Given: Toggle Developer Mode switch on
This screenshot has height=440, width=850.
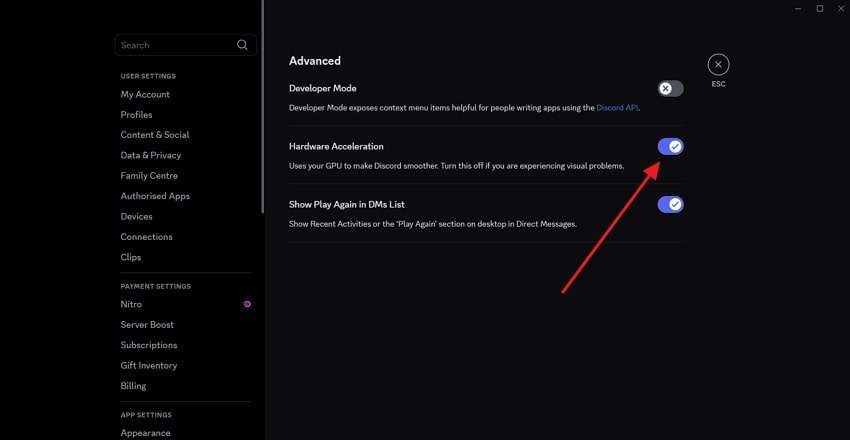Looking at the screenshot, I should click(x=671, y=88).
